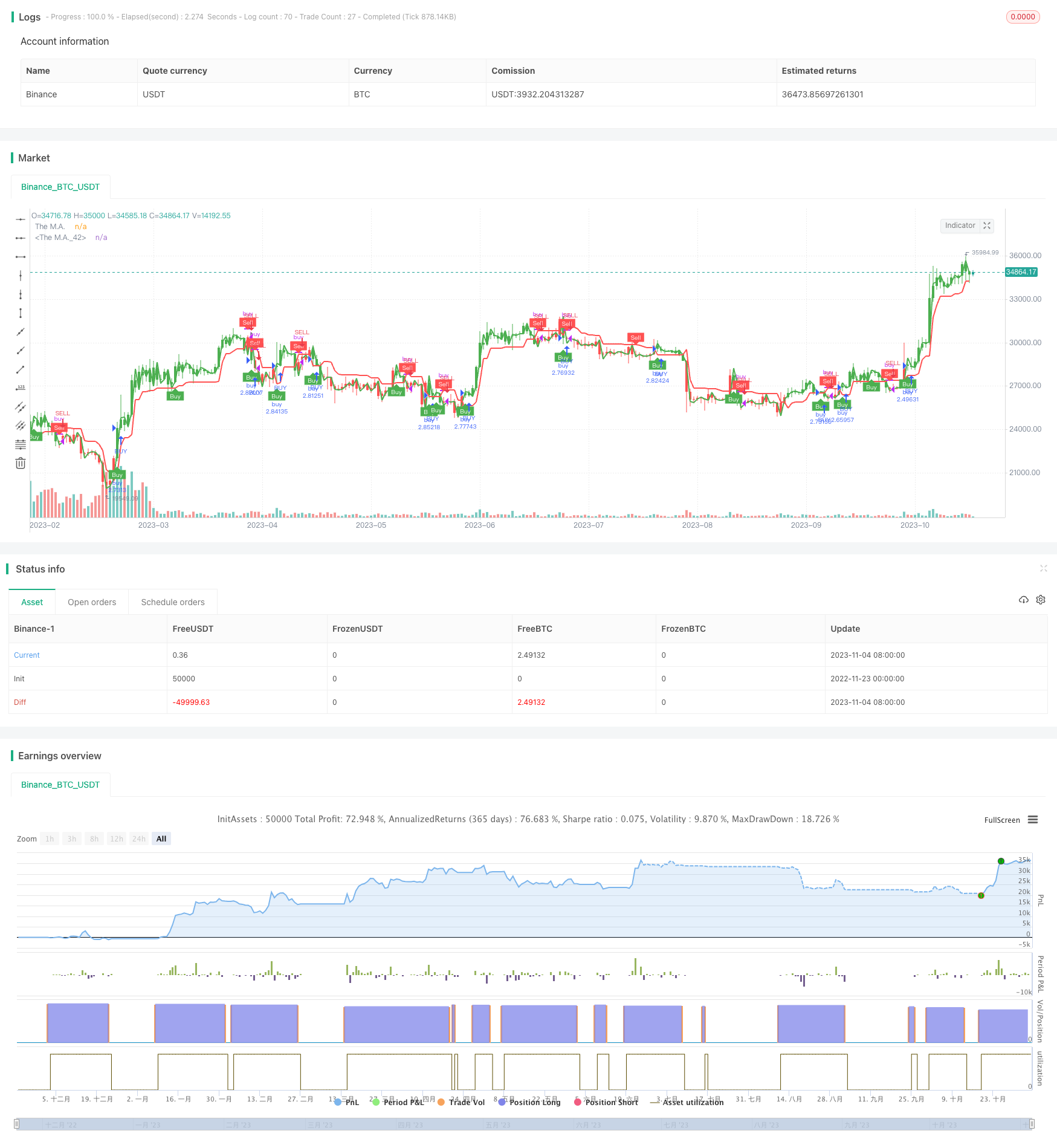Image resolution: width=1057 pixels, height=1148 pixels.
Task: Toggle the Trade Vol legend series
Action: [461, 1102]
